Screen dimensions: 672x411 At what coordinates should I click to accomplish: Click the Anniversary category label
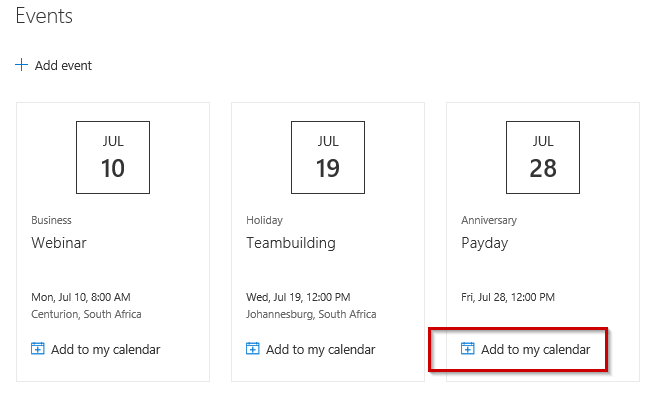pos(488,220)
